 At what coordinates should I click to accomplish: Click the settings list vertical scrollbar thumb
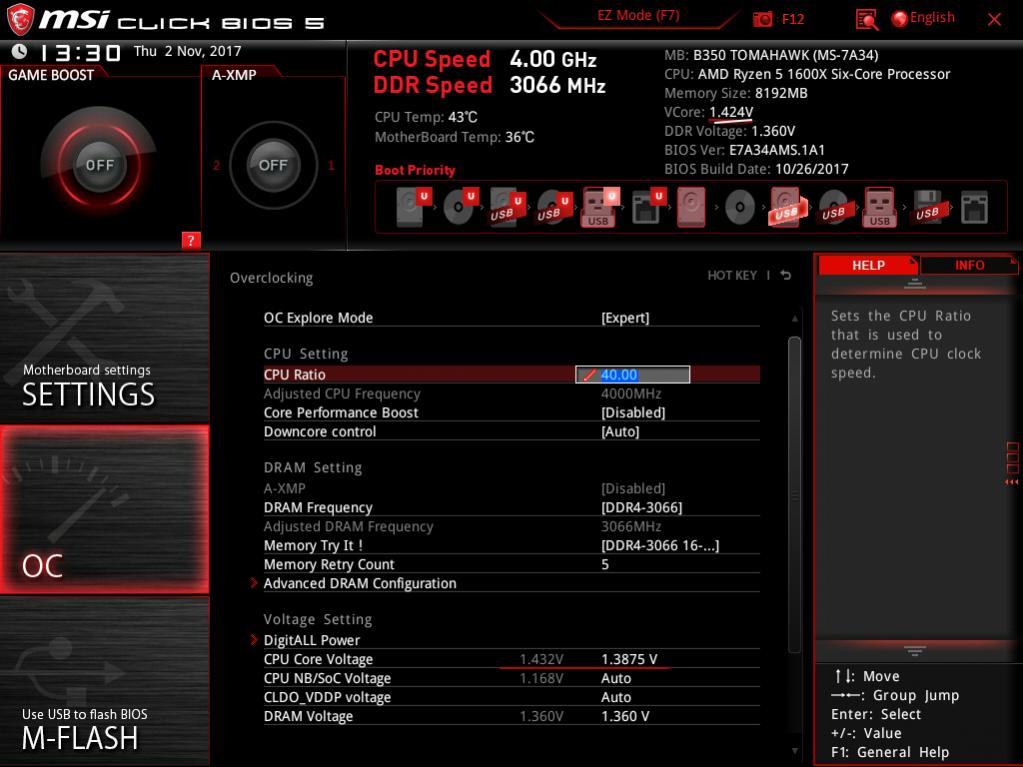[x=794, y=494]
